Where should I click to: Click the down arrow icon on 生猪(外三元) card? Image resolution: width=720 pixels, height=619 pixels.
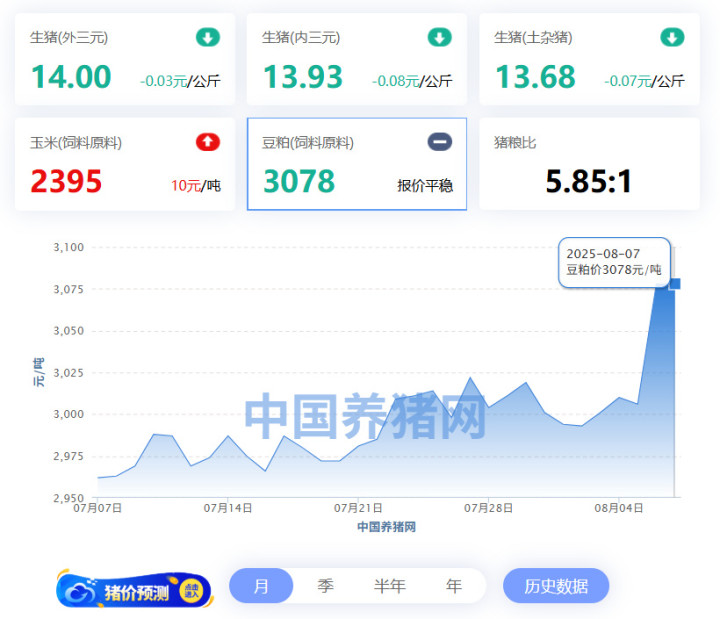(x=208, y=37)
